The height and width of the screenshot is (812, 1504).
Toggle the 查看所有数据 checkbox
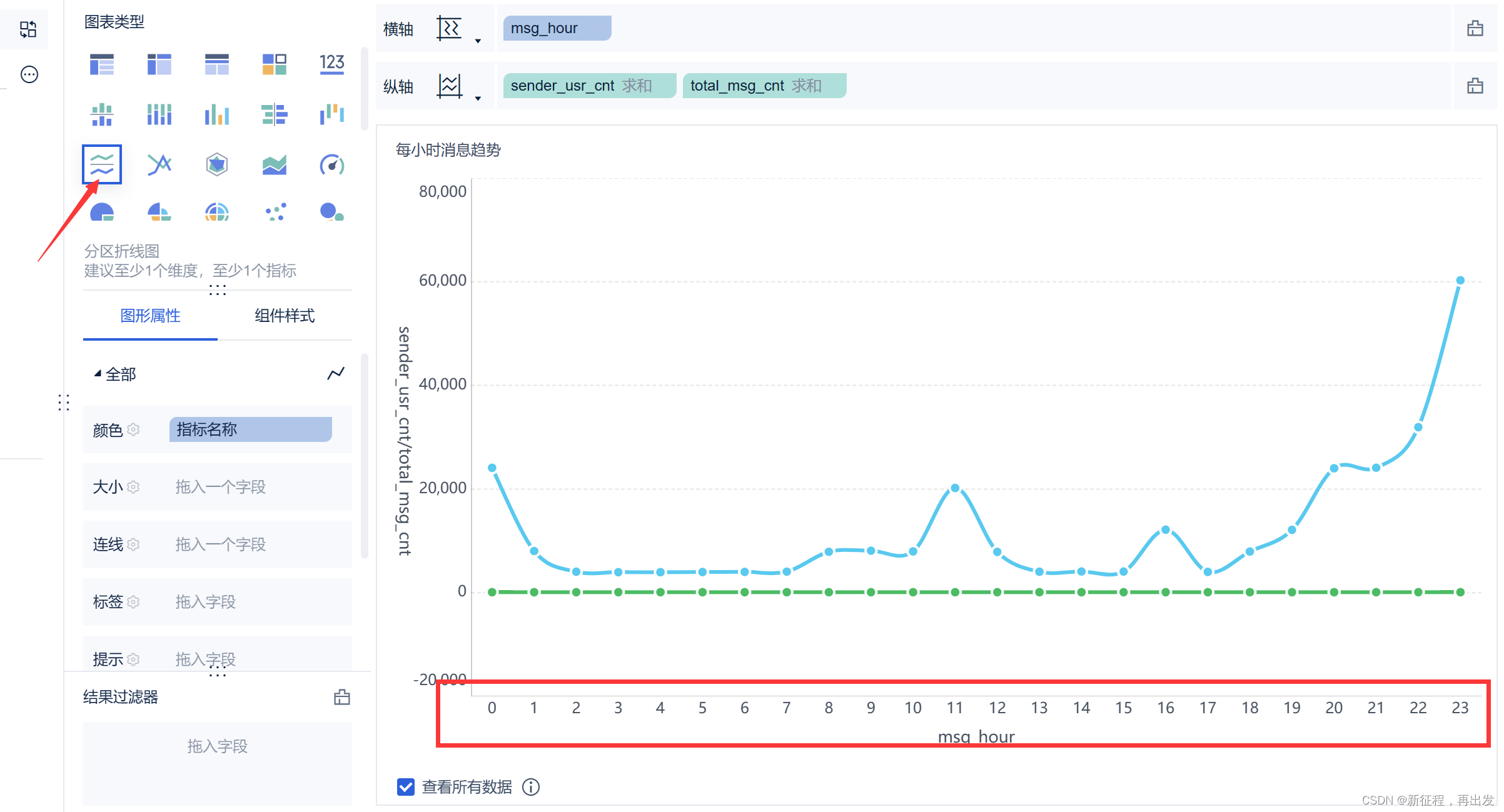pos(406,787)
